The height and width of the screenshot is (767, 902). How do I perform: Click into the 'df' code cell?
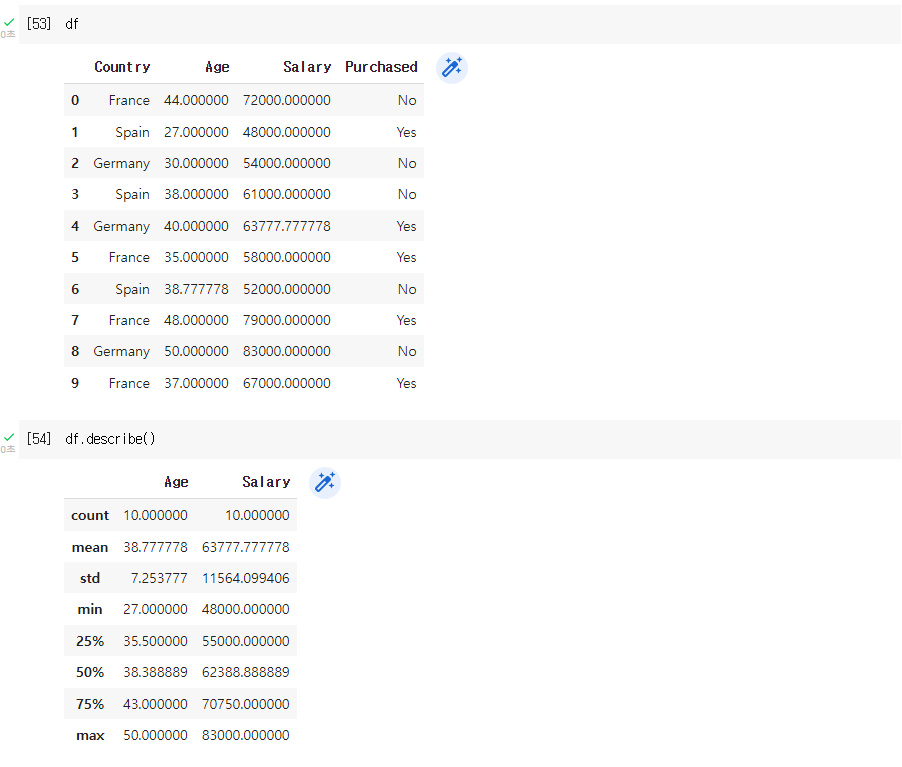coord(460,24)
